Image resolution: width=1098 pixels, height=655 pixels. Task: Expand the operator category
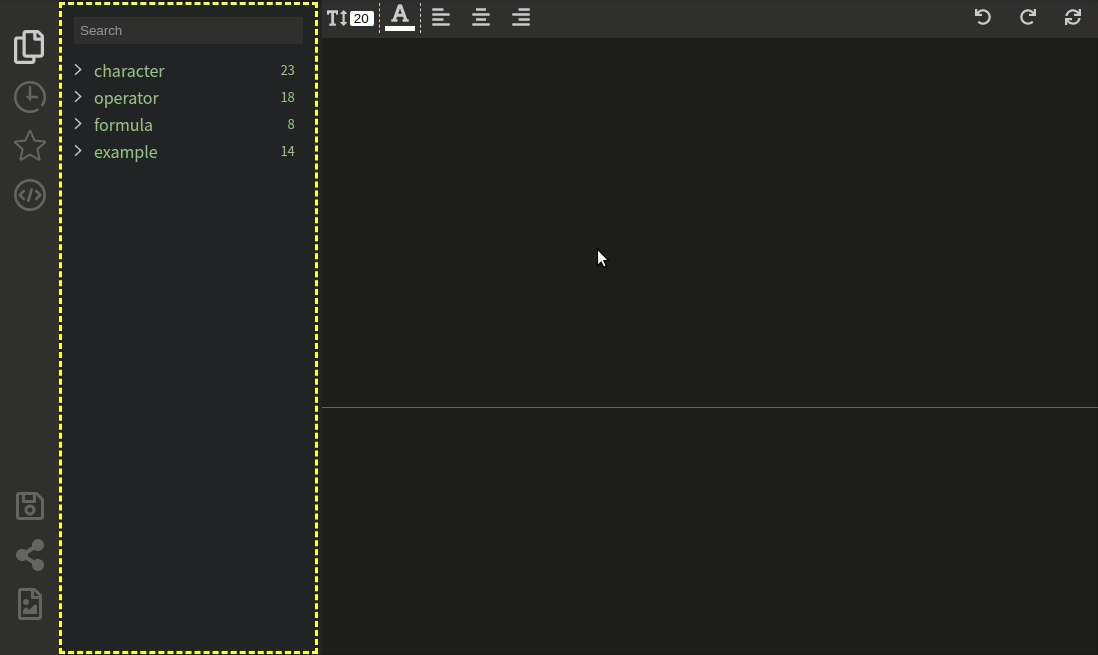pos(78,97)
